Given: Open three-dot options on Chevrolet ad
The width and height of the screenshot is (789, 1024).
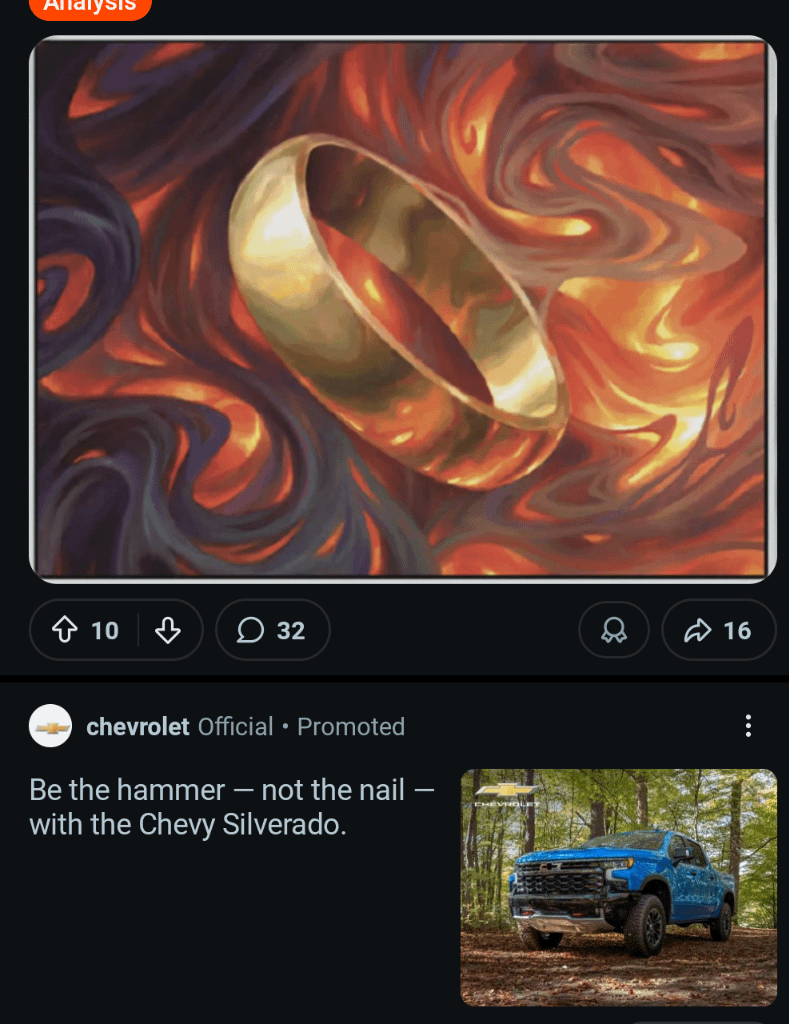Looking at the screenshot, I should pos(748,726).
